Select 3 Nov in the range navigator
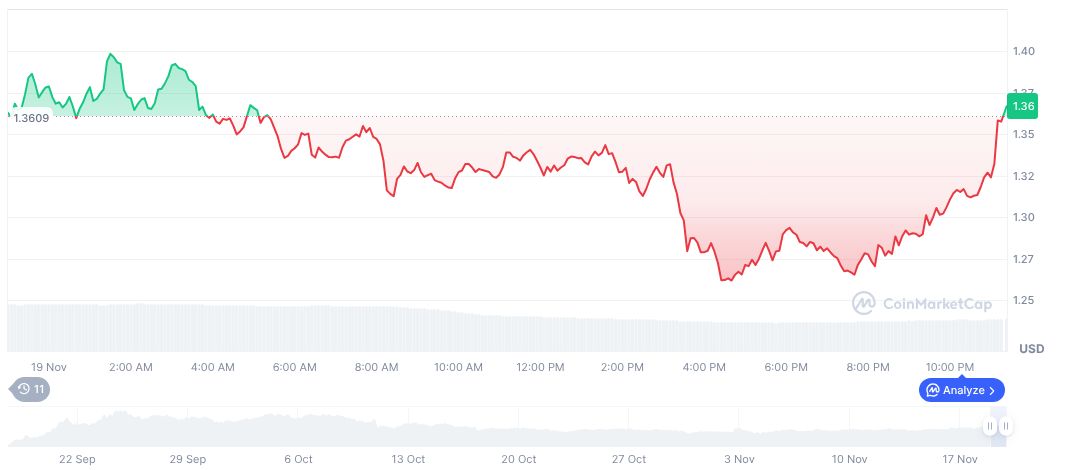Screen dimensions: 1072x470 click(739, 459)
